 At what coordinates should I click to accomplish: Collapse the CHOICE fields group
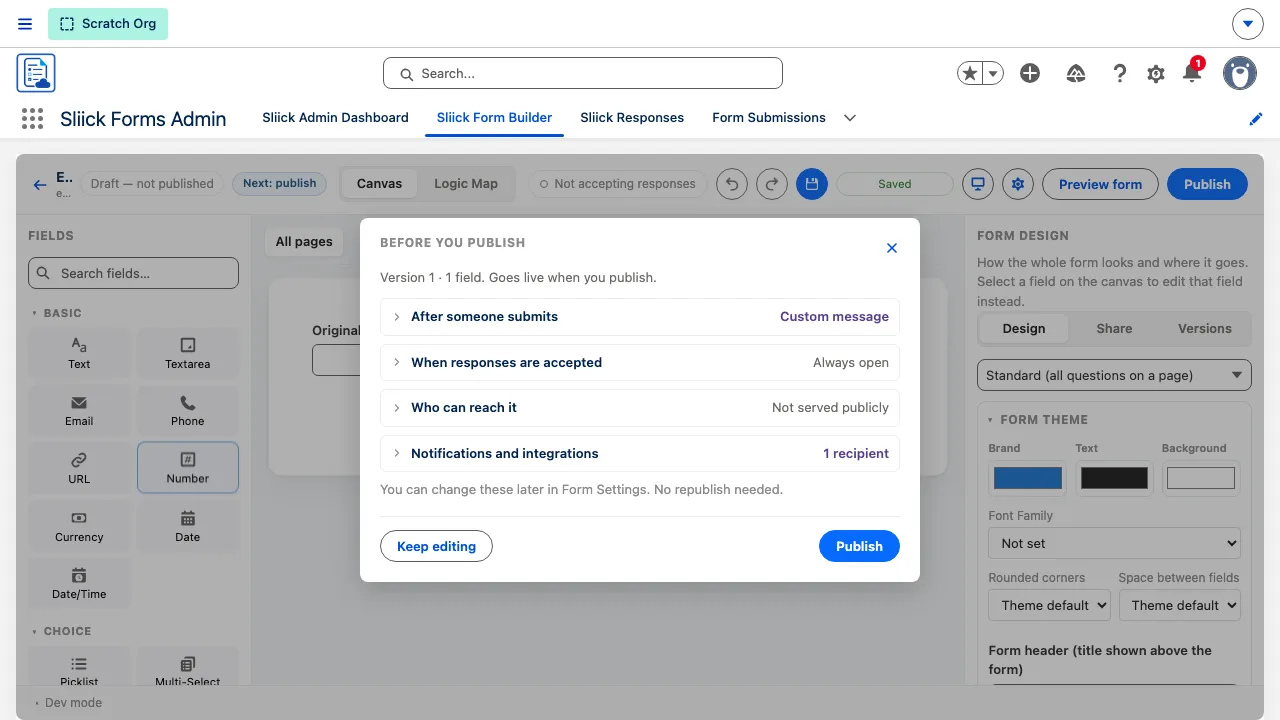pos(61,631)
